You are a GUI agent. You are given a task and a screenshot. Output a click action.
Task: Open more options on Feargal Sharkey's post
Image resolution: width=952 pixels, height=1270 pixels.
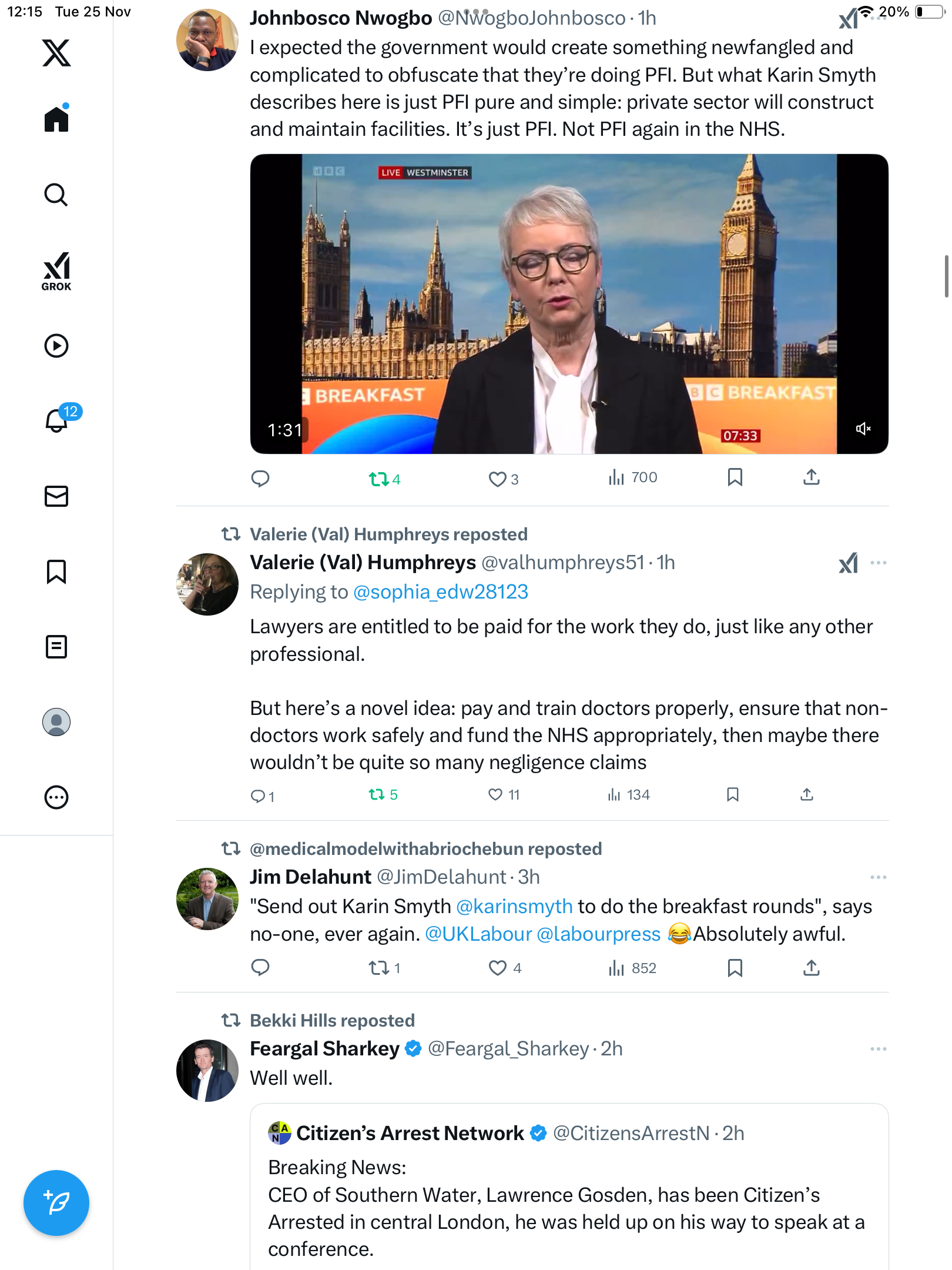[878, 1049]
